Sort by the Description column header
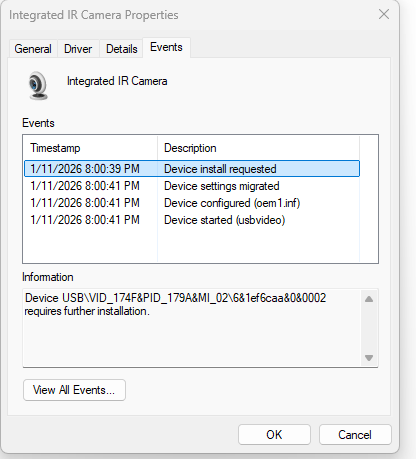Screen dimensions: 416x459 (x=258, y=148)
